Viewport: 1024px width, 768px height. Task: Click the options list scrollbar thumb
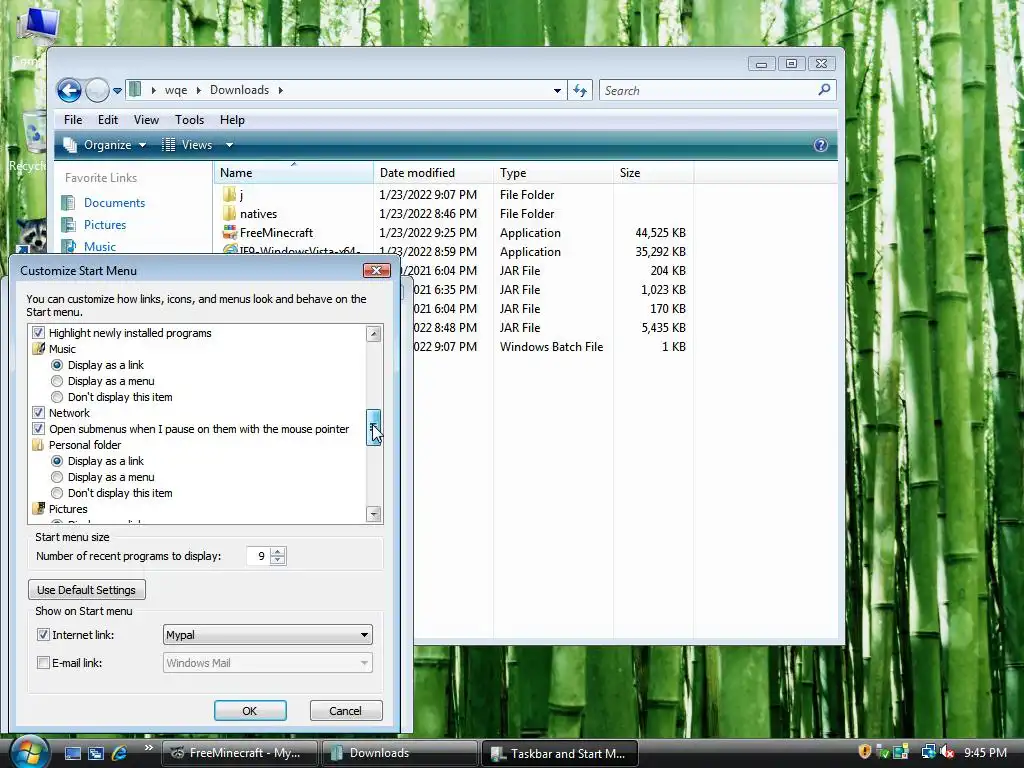pos(374,428)
